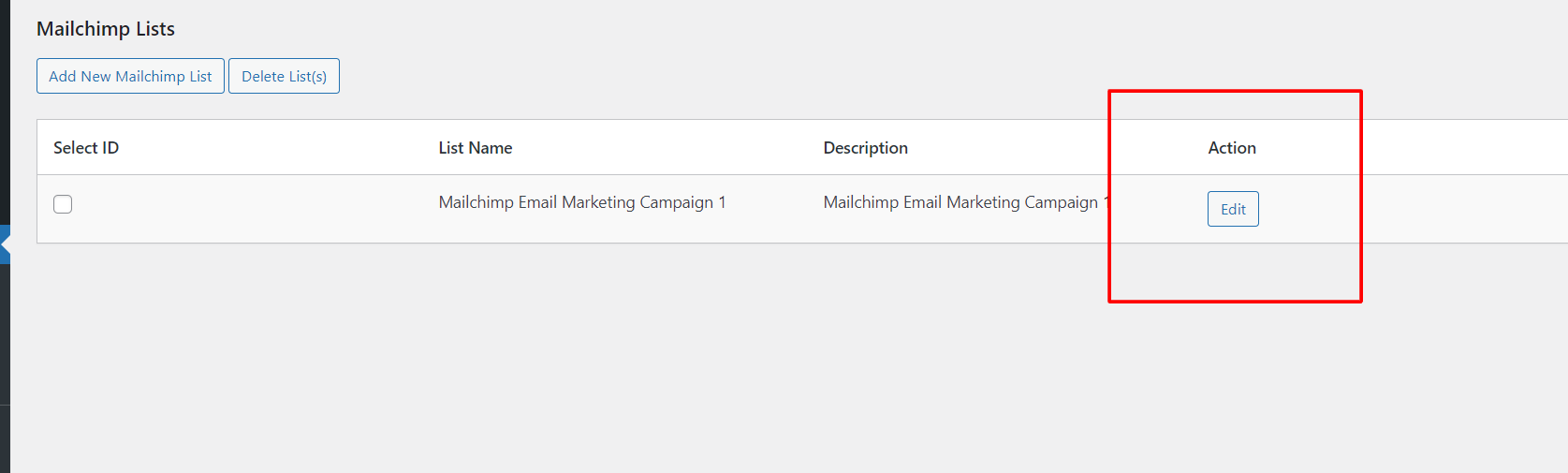Click the blue highlighted sidebar menu item
The width and height of the screenshot is (1568, 473).
point(4,232)
